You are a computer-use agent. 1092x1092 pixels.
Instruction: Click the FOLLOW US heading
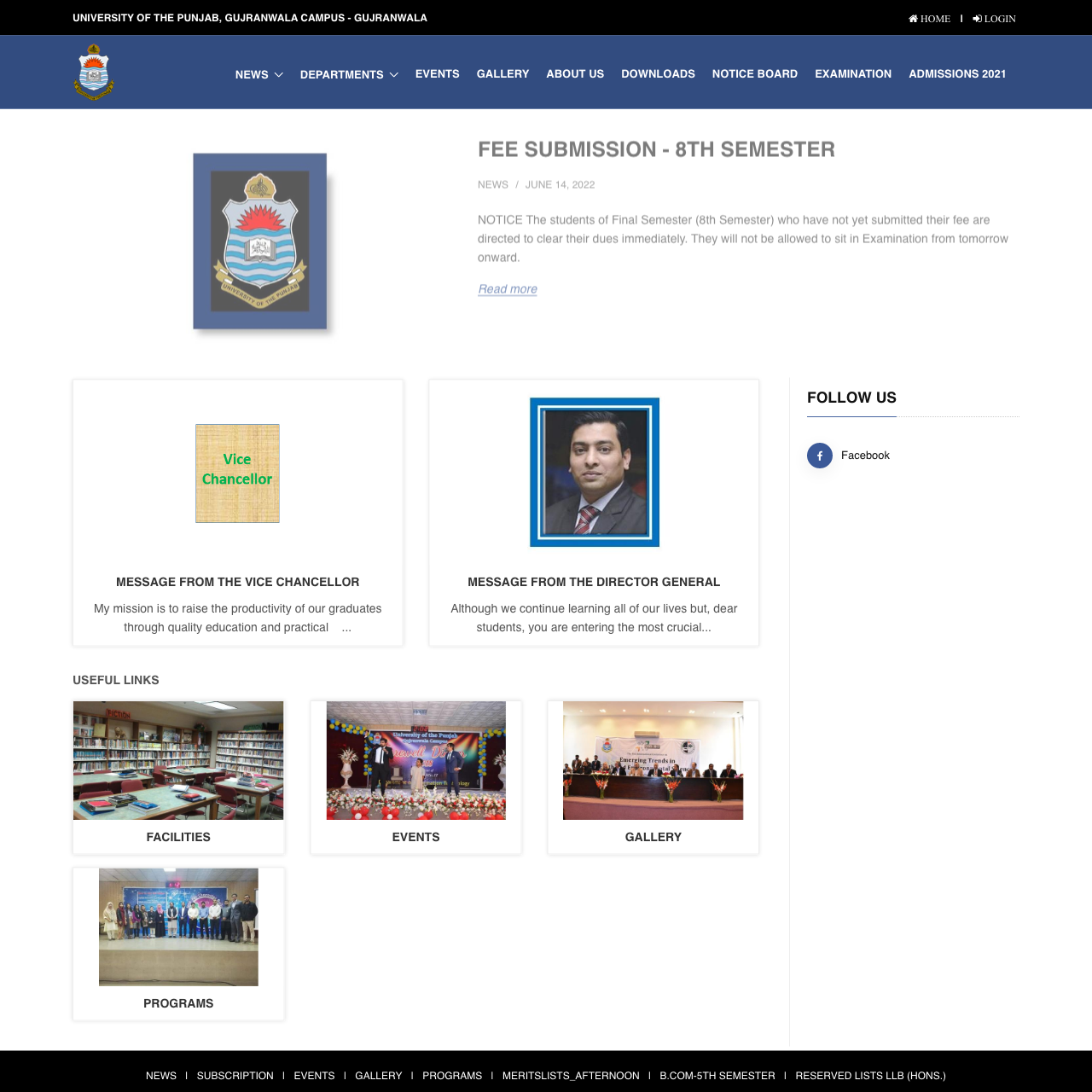point(851,398)
